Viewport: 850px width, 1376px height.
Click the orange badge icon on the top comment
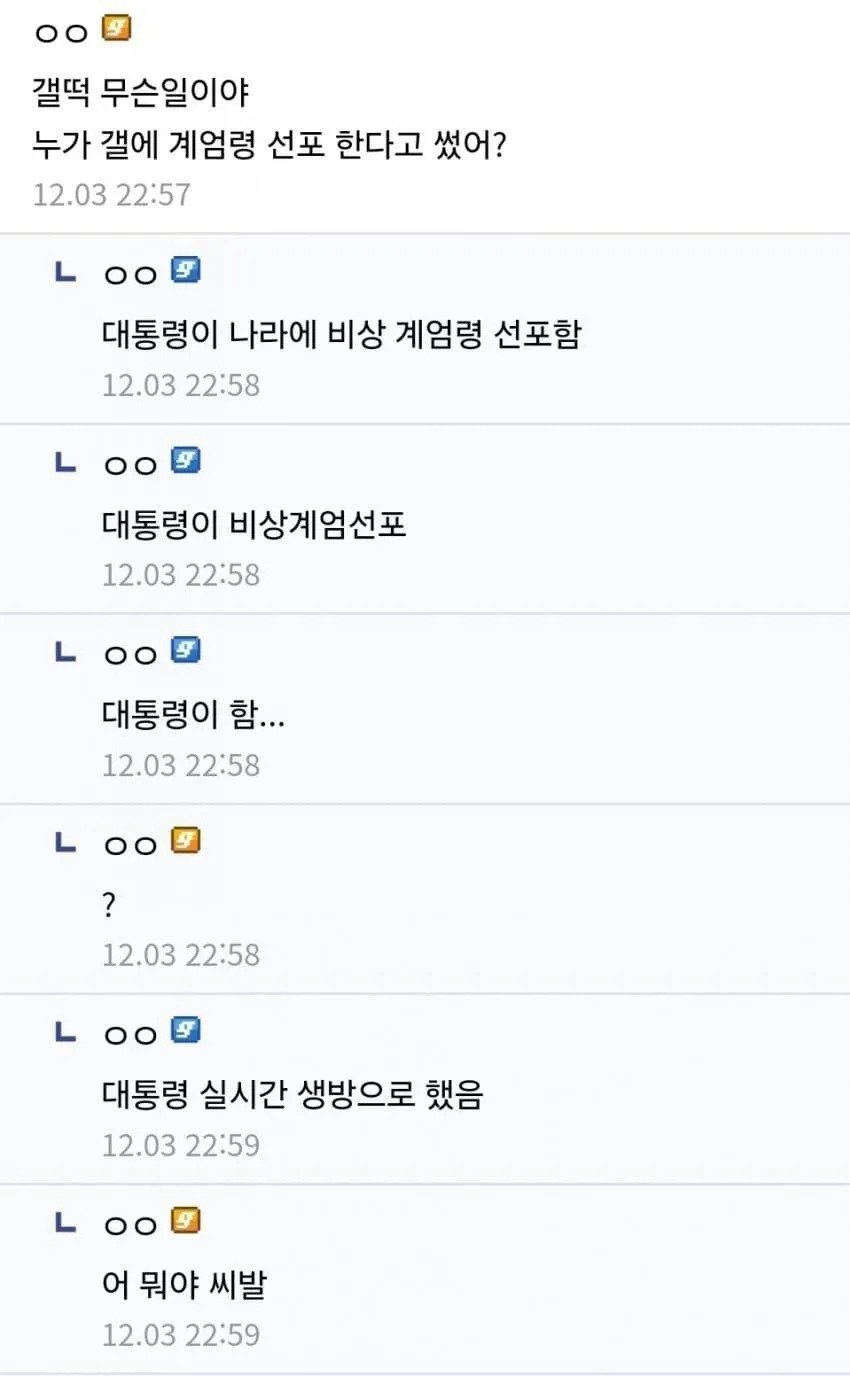[x=117, y=31]
